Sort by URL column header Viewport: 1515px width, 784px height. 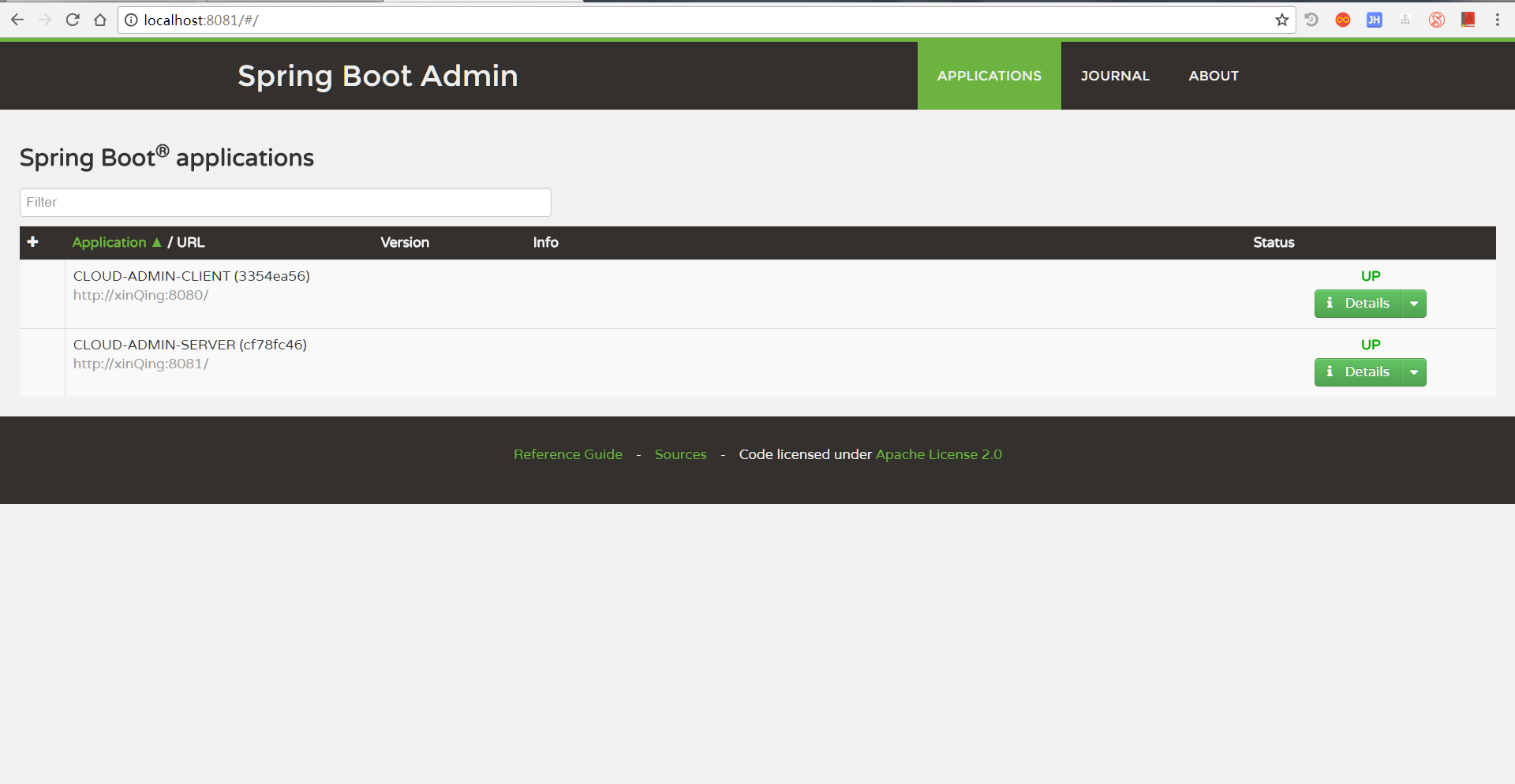coord(190,242)
